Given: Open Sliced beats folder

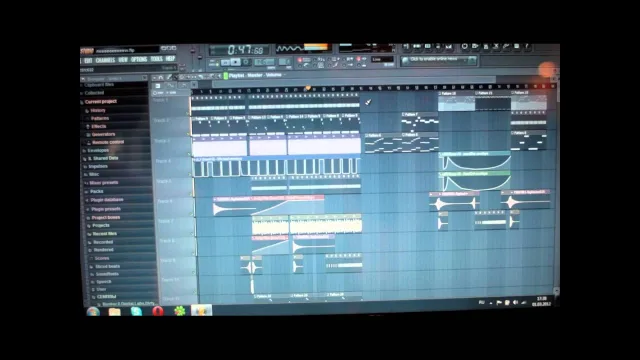Looking at the screenshot, I should [107, 266].
